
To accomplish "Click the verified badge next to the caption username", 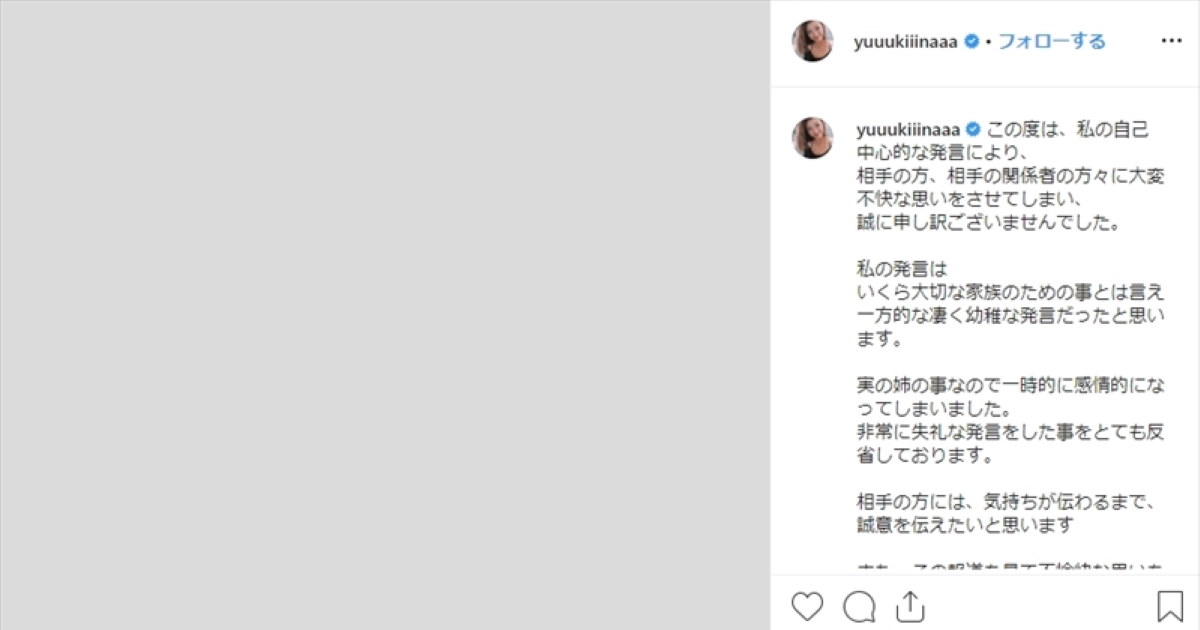I will pos(970,129).
